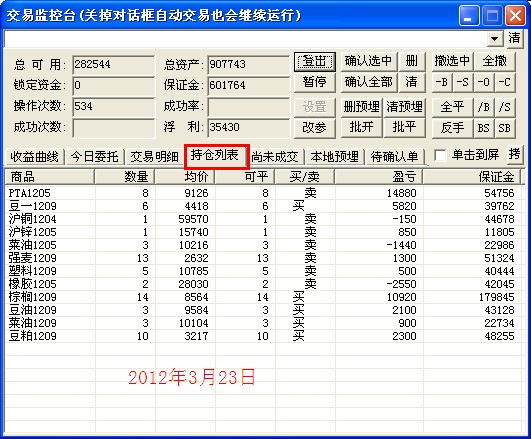Click the BS button
This screenshot has height=439, width=531.
(484, 128)
